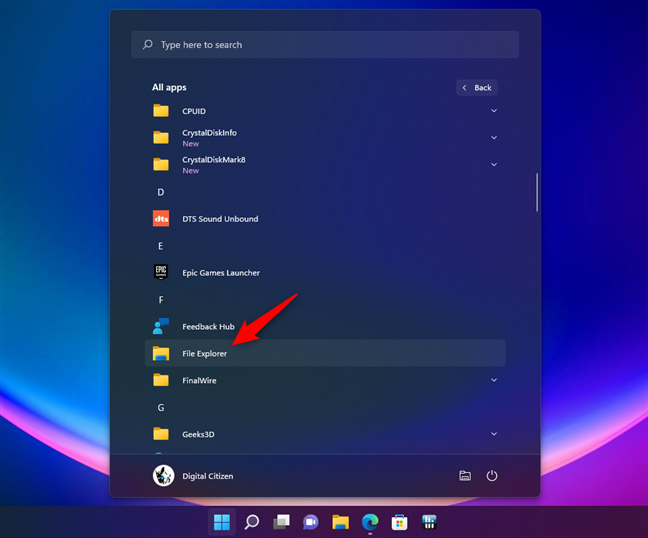The height and width of the screenshot is (538, 648).
Task: Click the DTS Sound Unbound label
Action: tap(220, 219)
